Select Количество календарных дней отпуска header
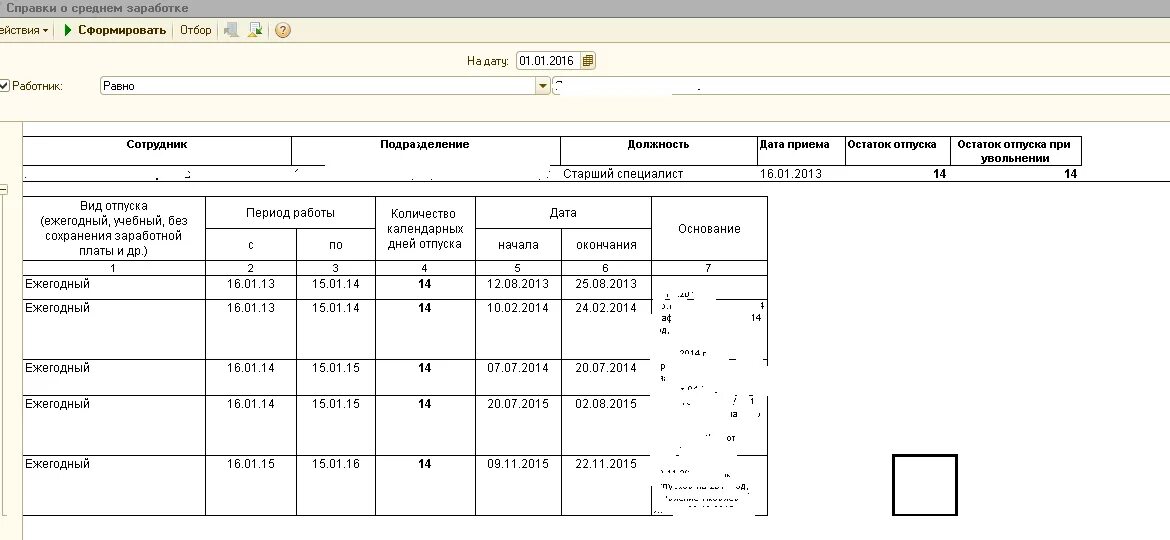 (x=425, y=228)
